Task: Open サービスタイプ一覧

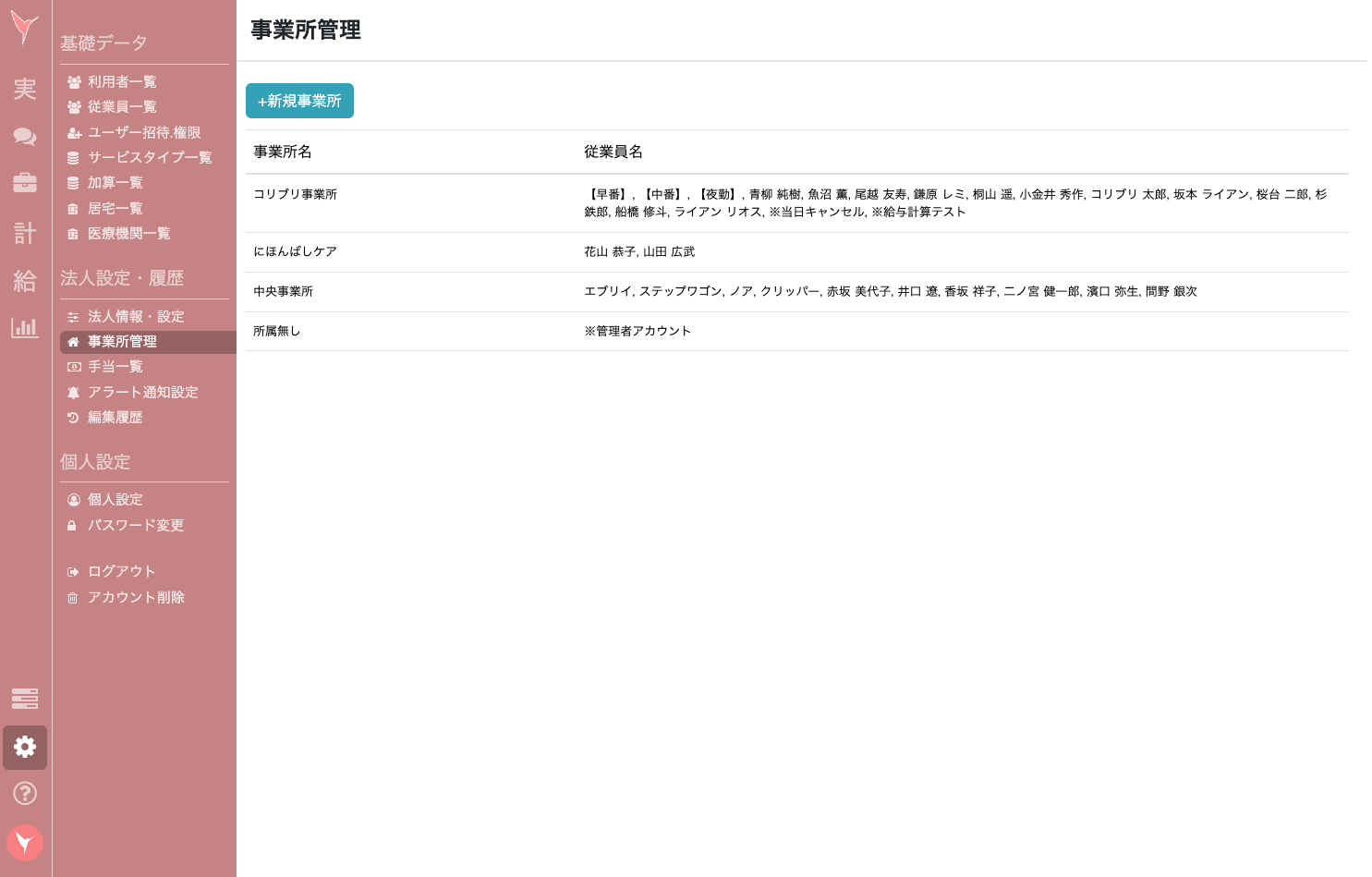Action: pos(149,157)
